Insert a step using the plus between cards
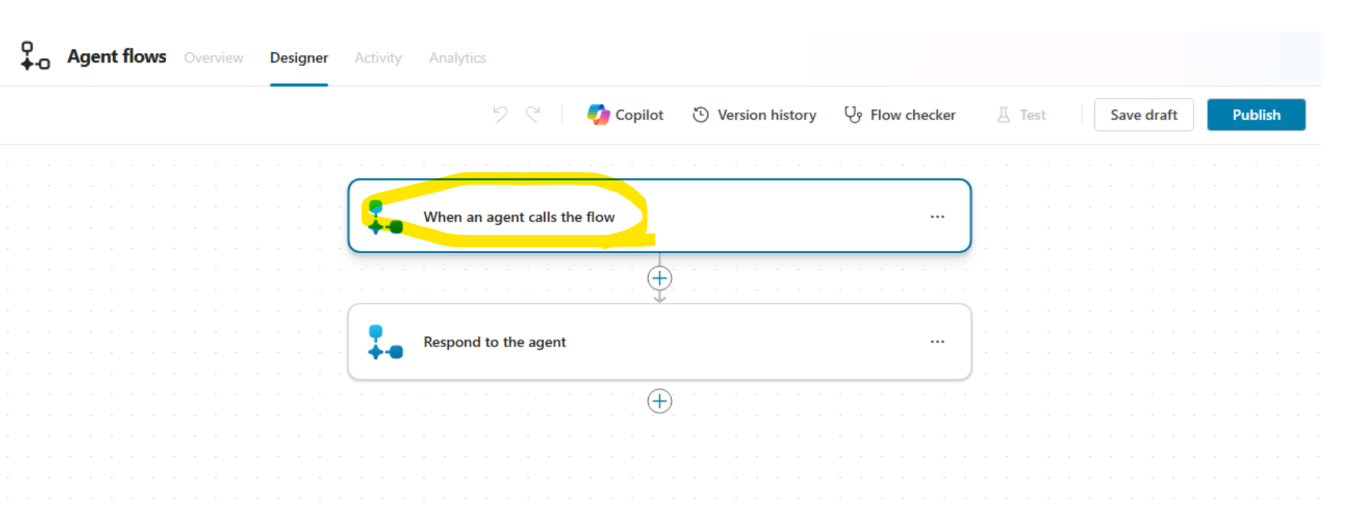 click(x=659, y=278)
